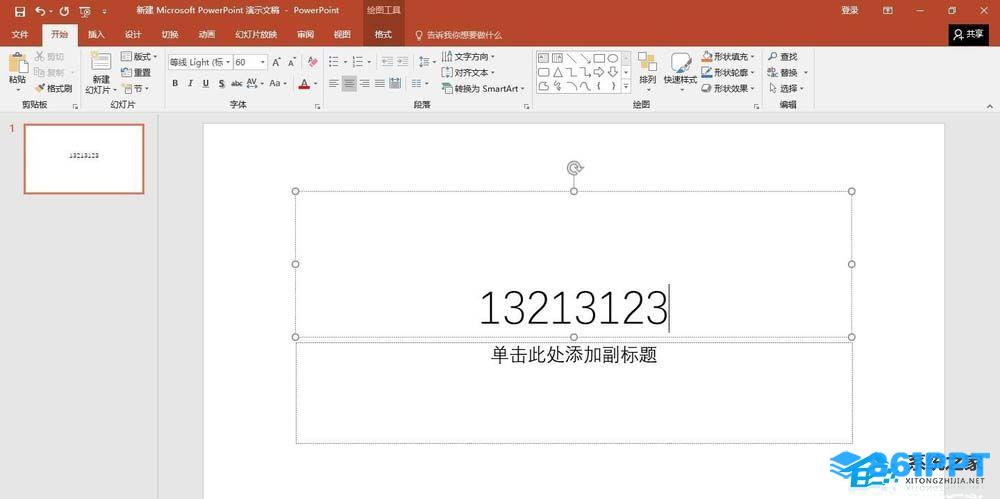Switch to Slide Show (幻灯片放映) tab
Image resolution: width=1000 pixels, height=499 pixels.
click(x=256, y=34)
